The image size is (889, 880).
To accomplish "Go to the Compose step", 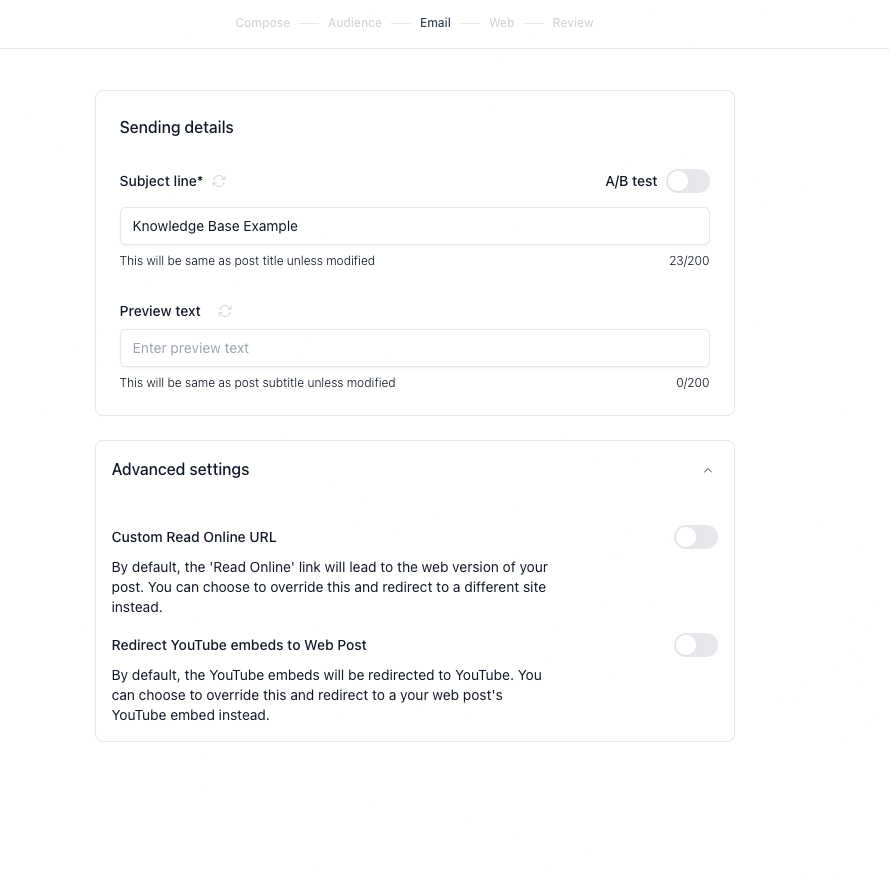I will [x=263, y=23].
